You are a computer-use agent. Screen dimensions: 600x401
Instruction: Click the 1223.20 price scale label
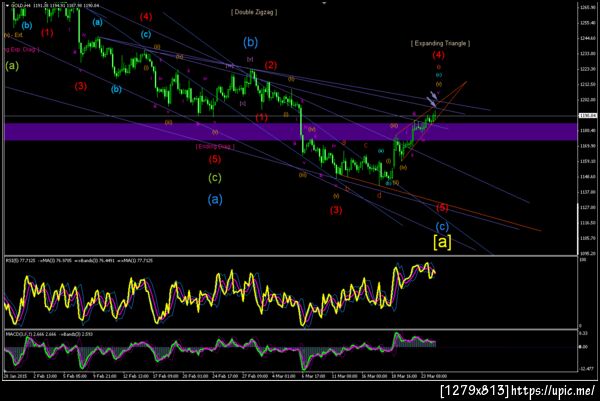(589, 69)
